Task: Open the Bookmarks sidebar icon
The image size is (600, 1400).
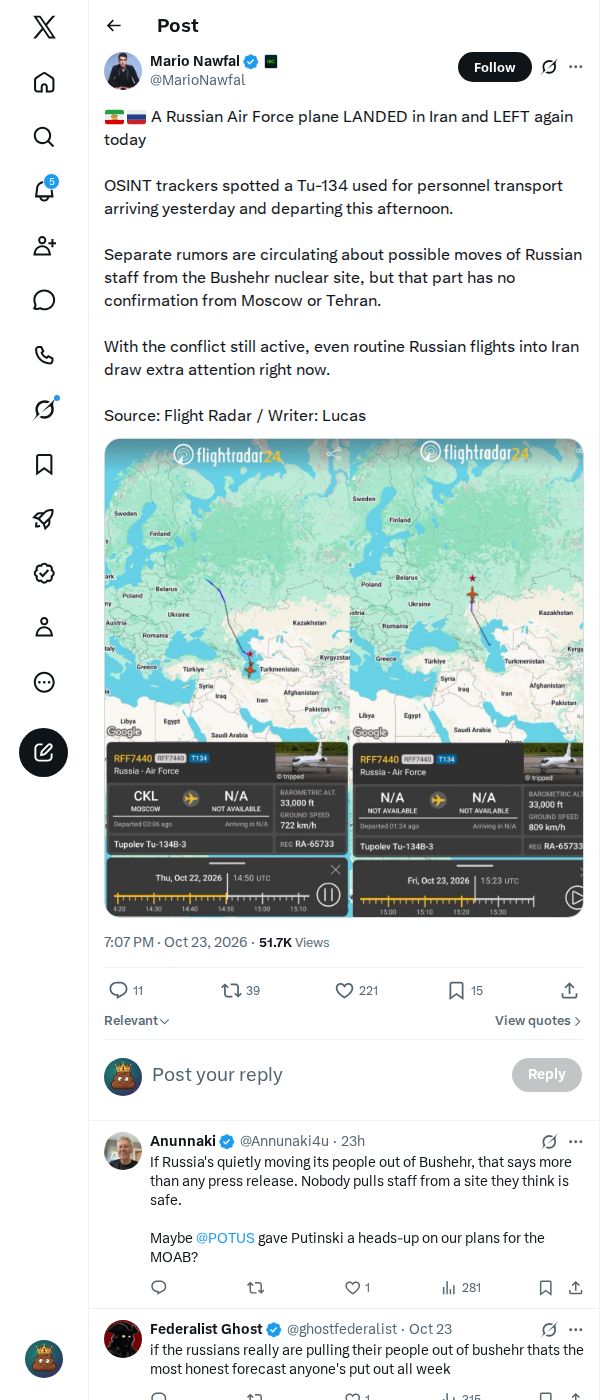Action: pos(44,464)
